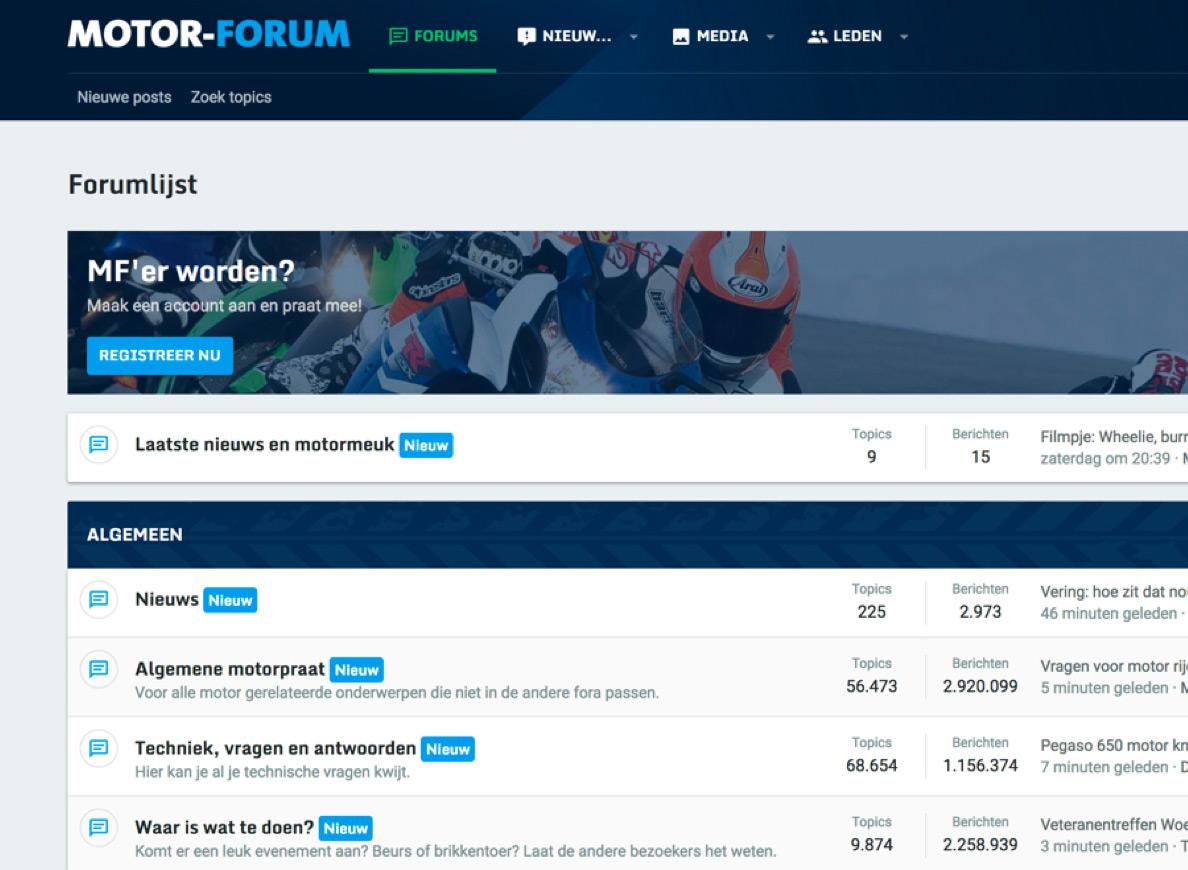Viewport: 1188px width, 870px height.
Task: Click the chat icon beside Laatste nieuws en motormeuk
Action: [x=98, y=445]
